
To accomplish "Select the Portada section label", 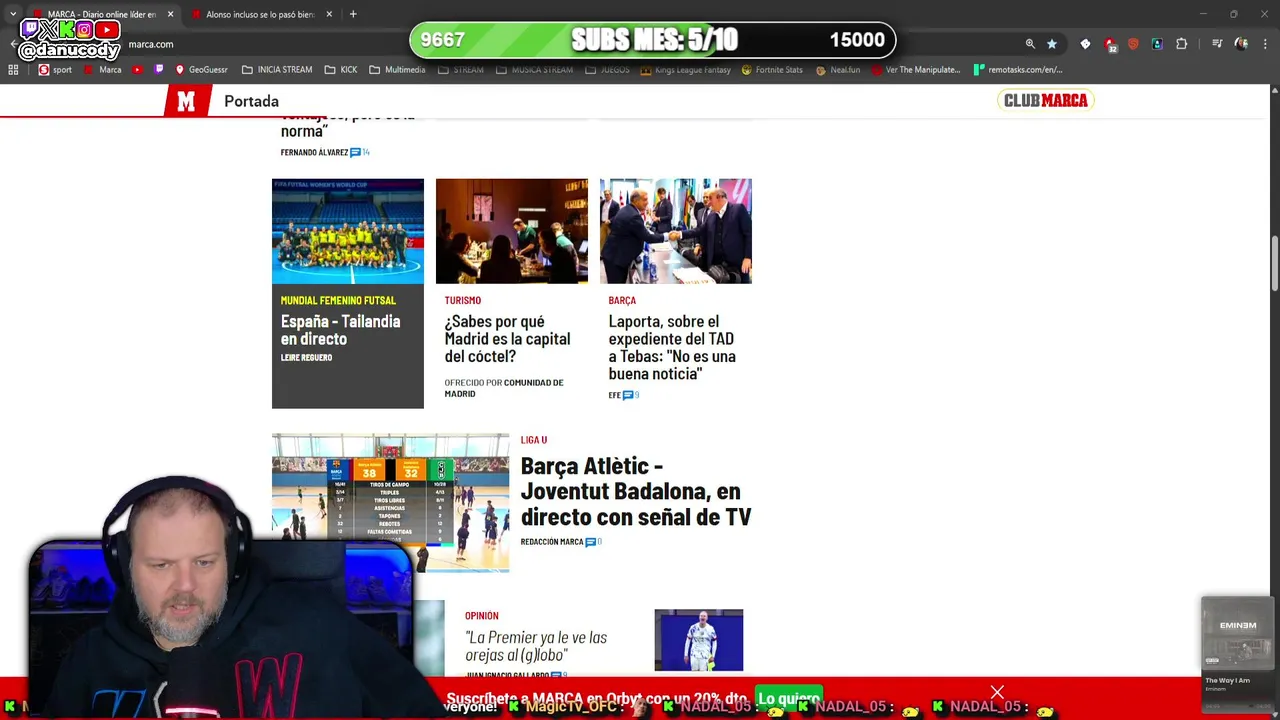I will point(251,101).
